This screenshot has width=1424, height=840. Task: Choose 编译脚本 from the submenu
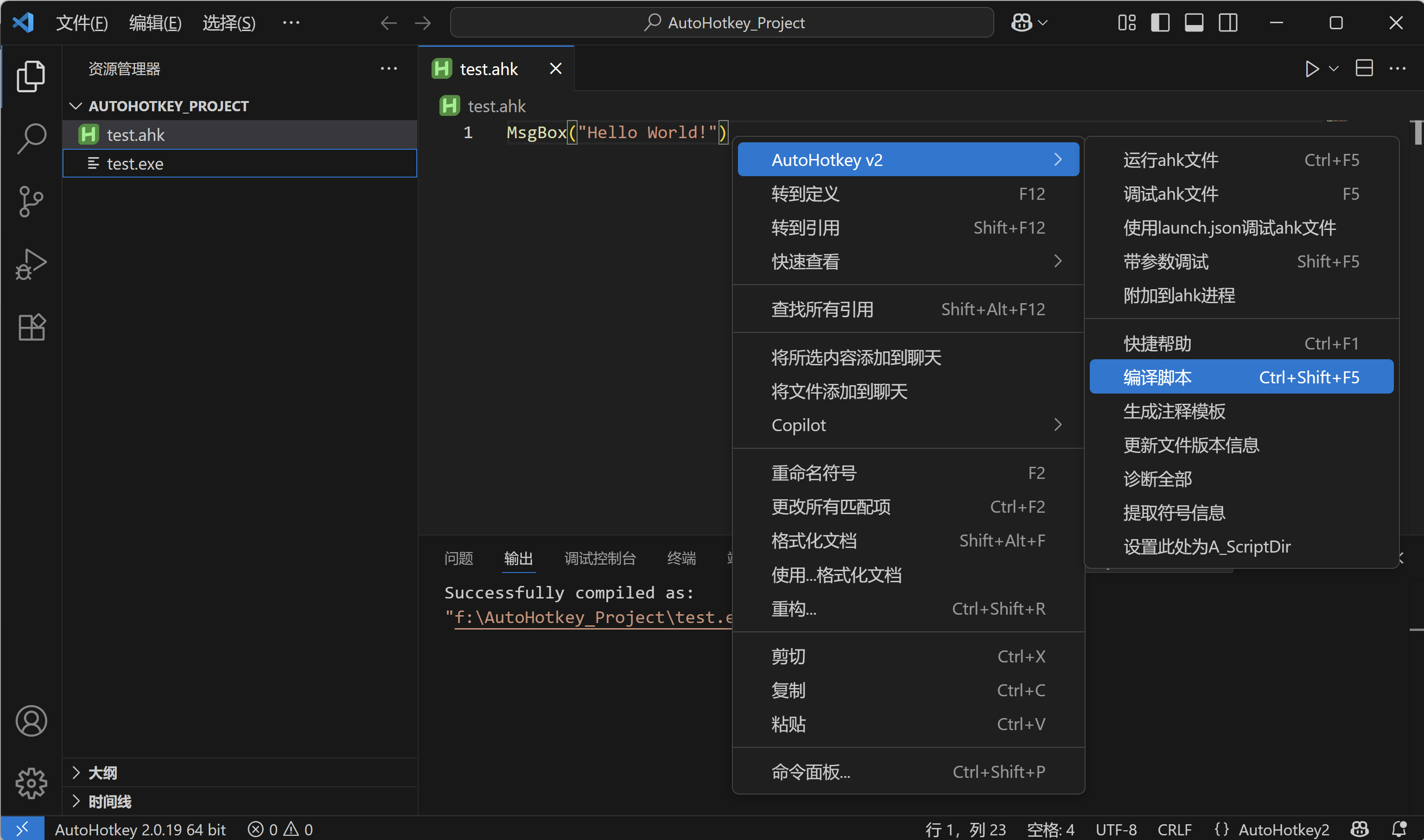click(1241, 377)
